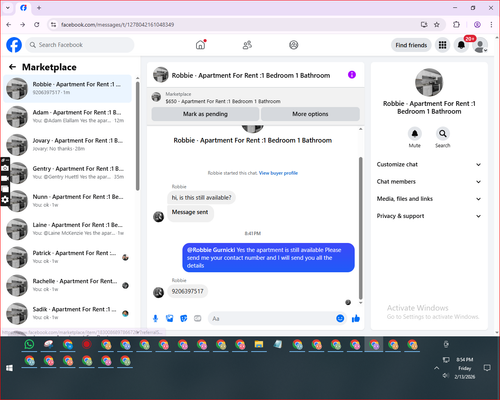Open File Explorer in the taskbar

coord(259,344)
